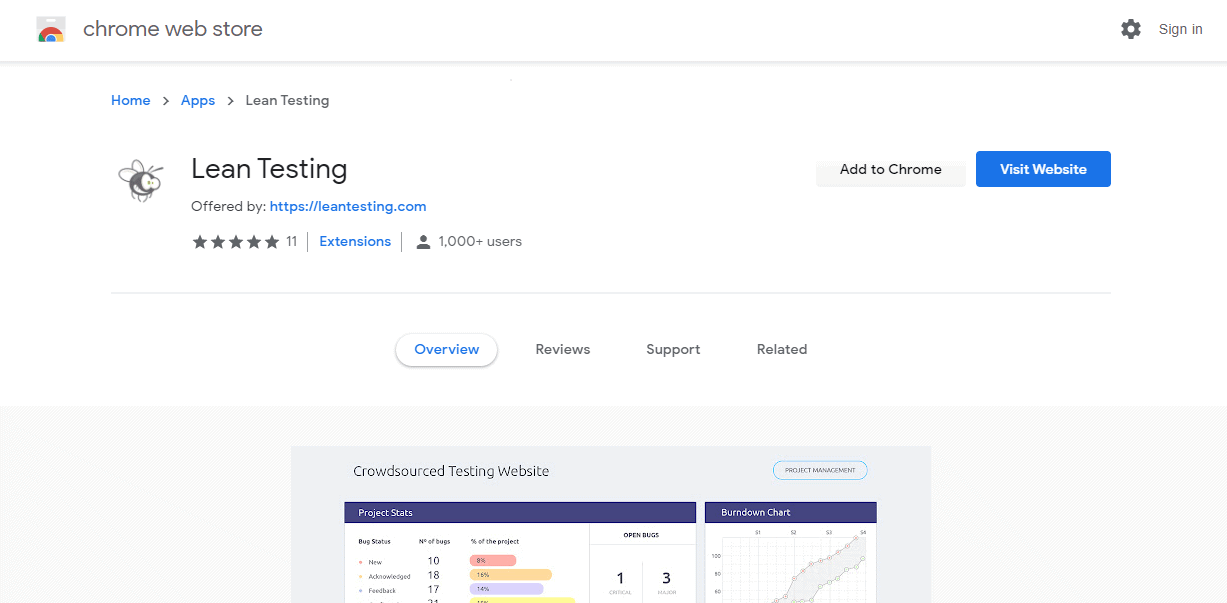This screenshot has height=603, width=1227.
Task: Click the orange 16% Acknowledged bar
Action: [511, 576]
